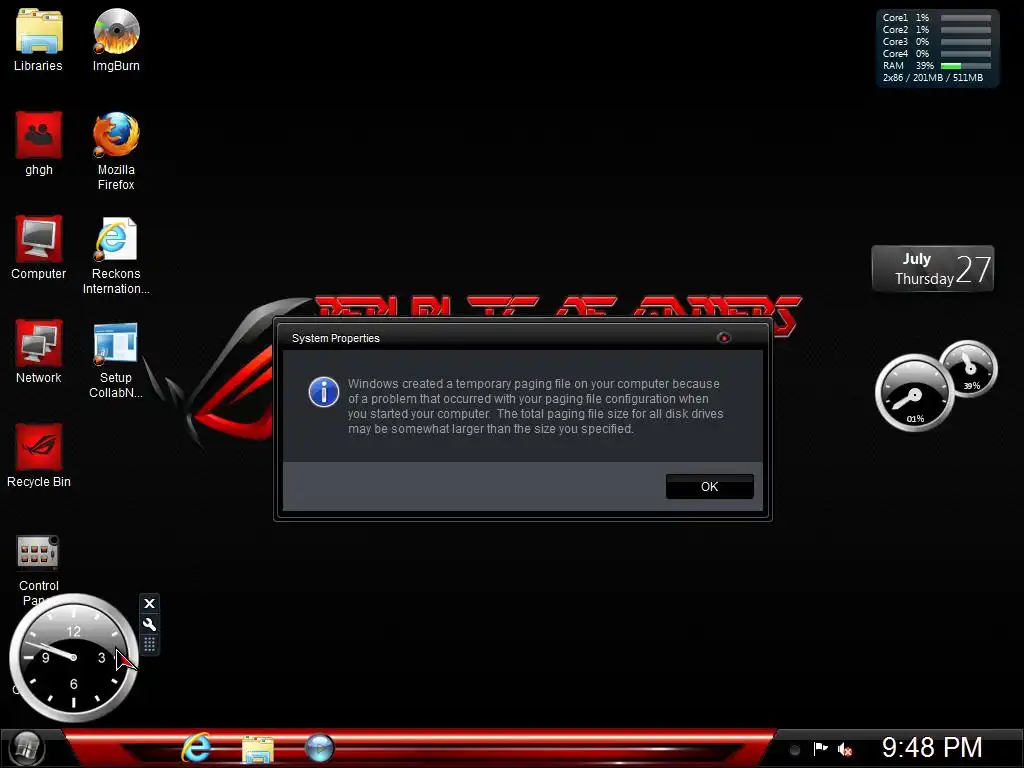Open Windows Explorer from the taskbar
This screenshot has width=1024, height=768.
258,748
